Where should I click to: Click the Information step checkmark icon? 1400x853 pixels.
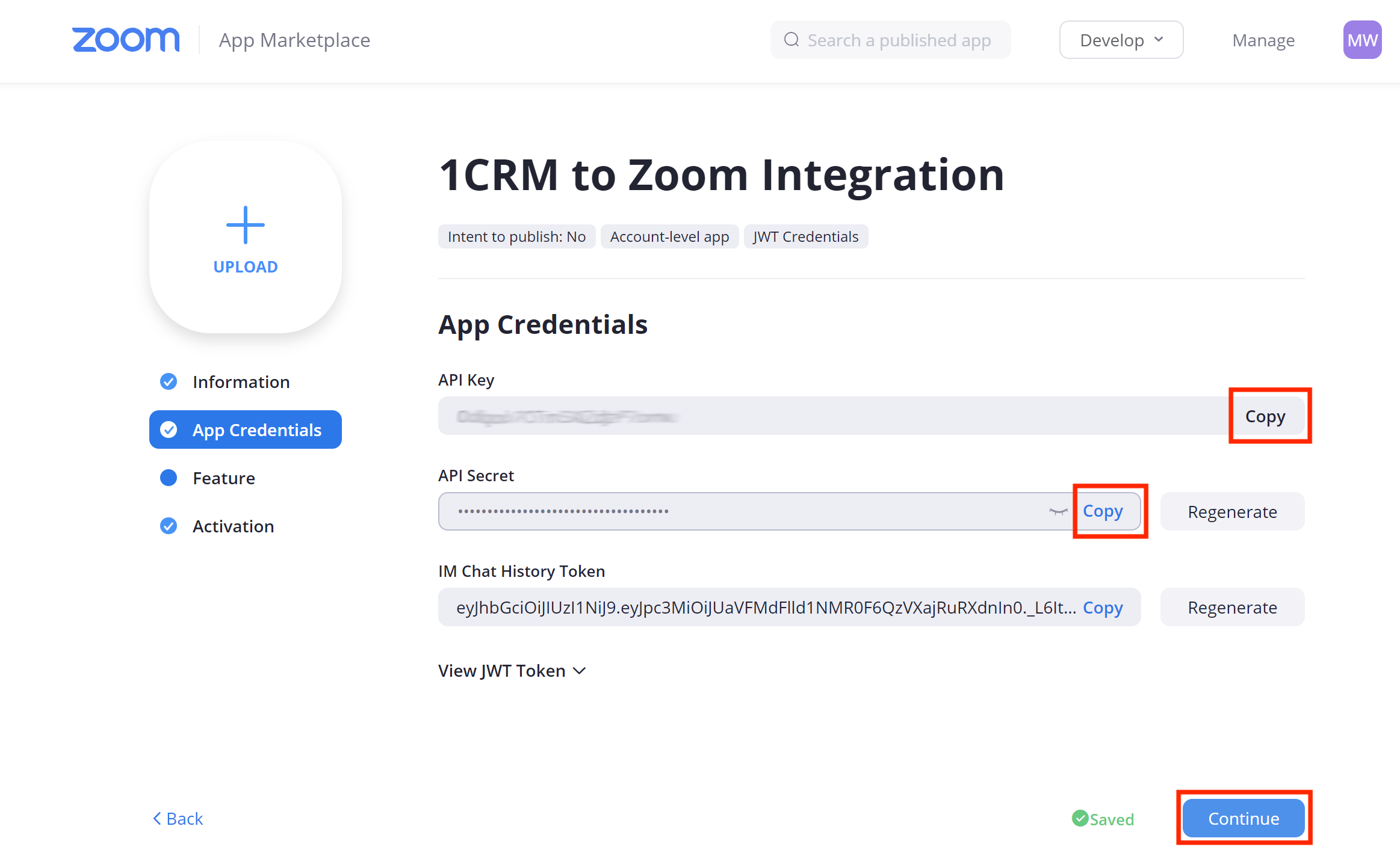tap(169, 381)
